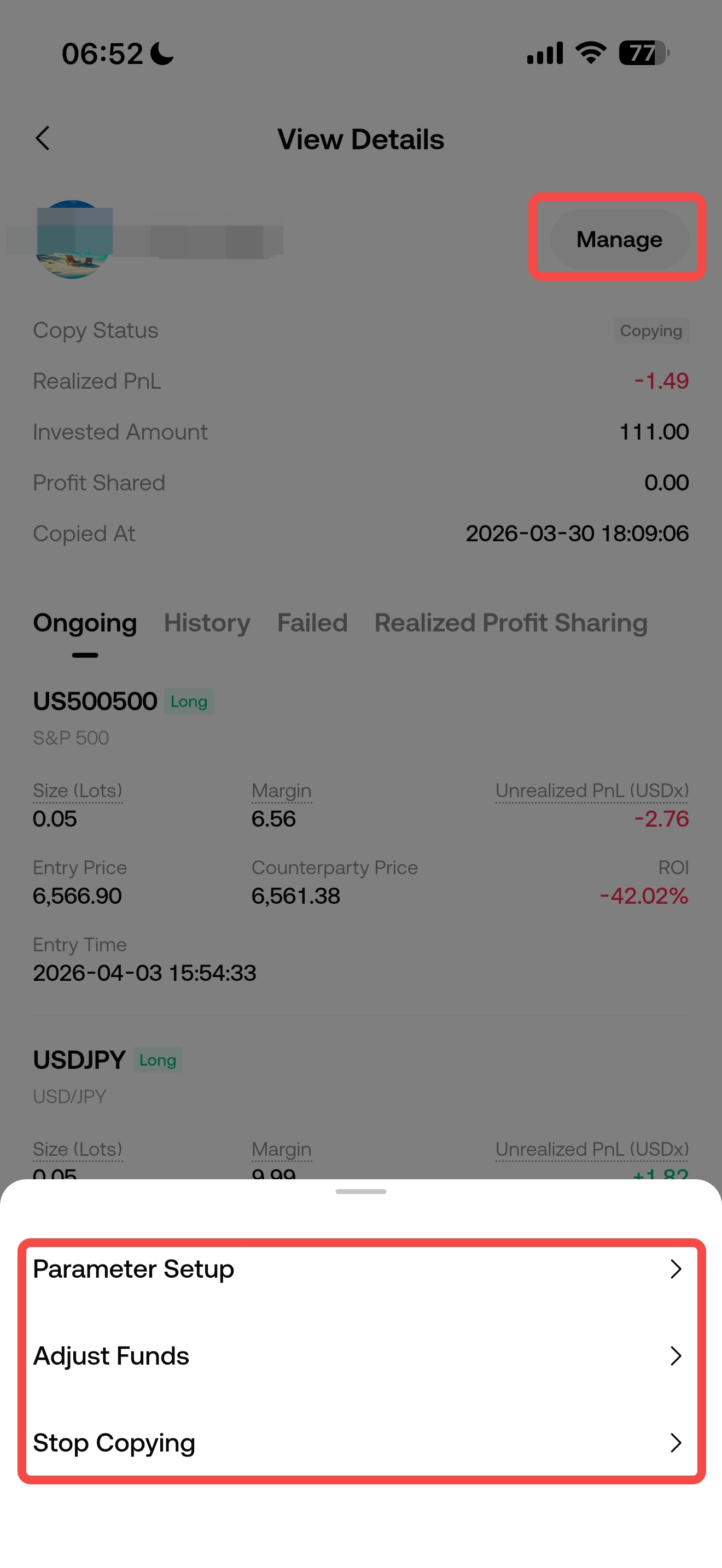This screenshot has width=722, height=1568.
Task: Click the chevron beside Stop Copying
Action: 675,1443
